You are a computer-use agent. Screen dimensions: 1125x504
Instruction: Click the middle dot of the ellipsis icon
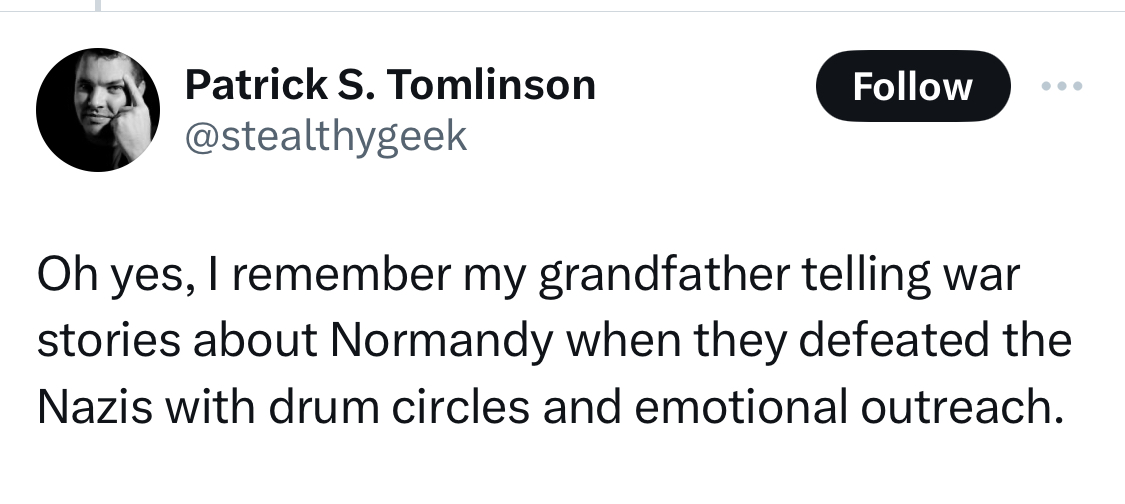click(1062, 86)
